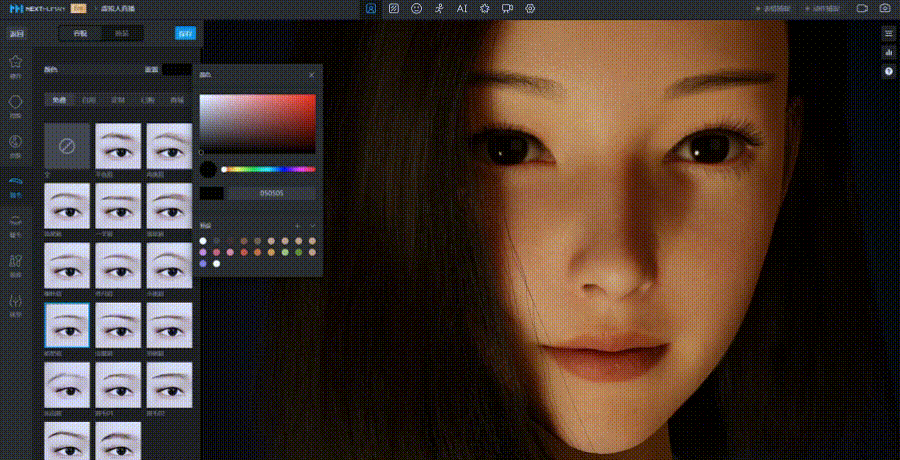Image resolution: width=900 pixels, height=460 pixels.
Task: Select the 'none' eyebrow option with slash circle
Action: click(68, 146)
